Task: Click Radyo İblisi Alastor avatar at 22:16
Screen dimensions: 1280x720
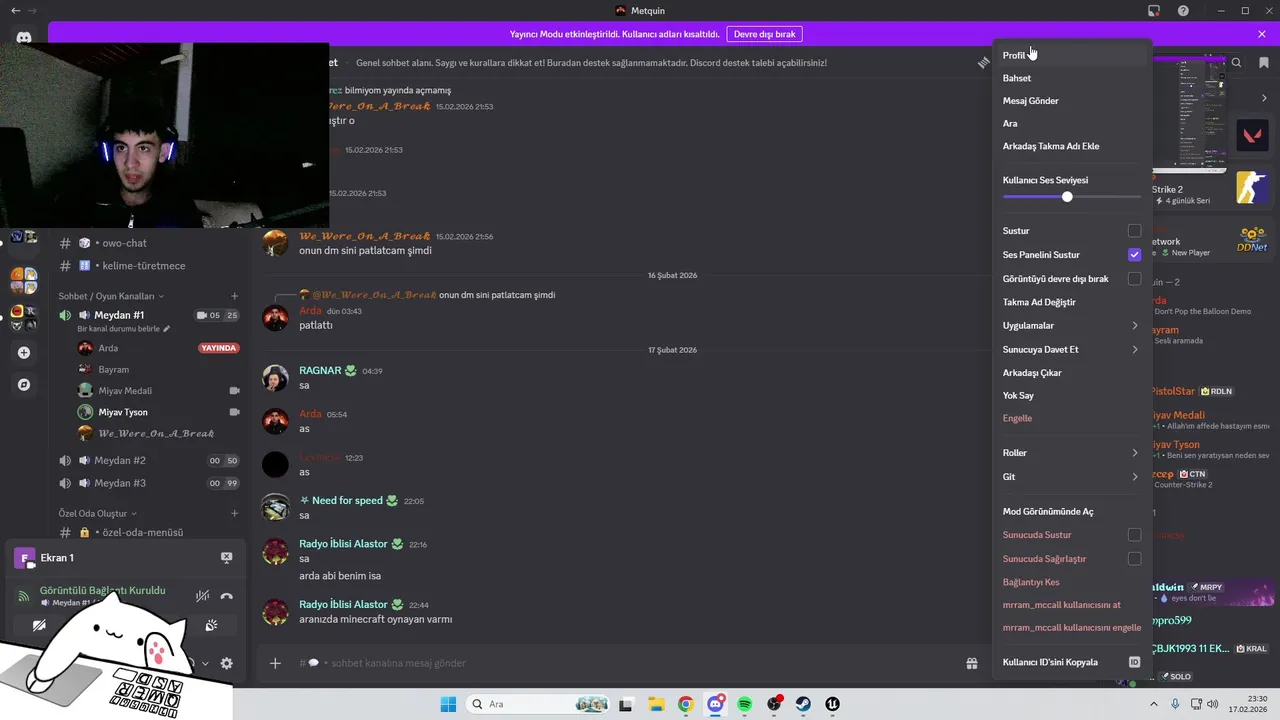Action: tap(275, 552)
